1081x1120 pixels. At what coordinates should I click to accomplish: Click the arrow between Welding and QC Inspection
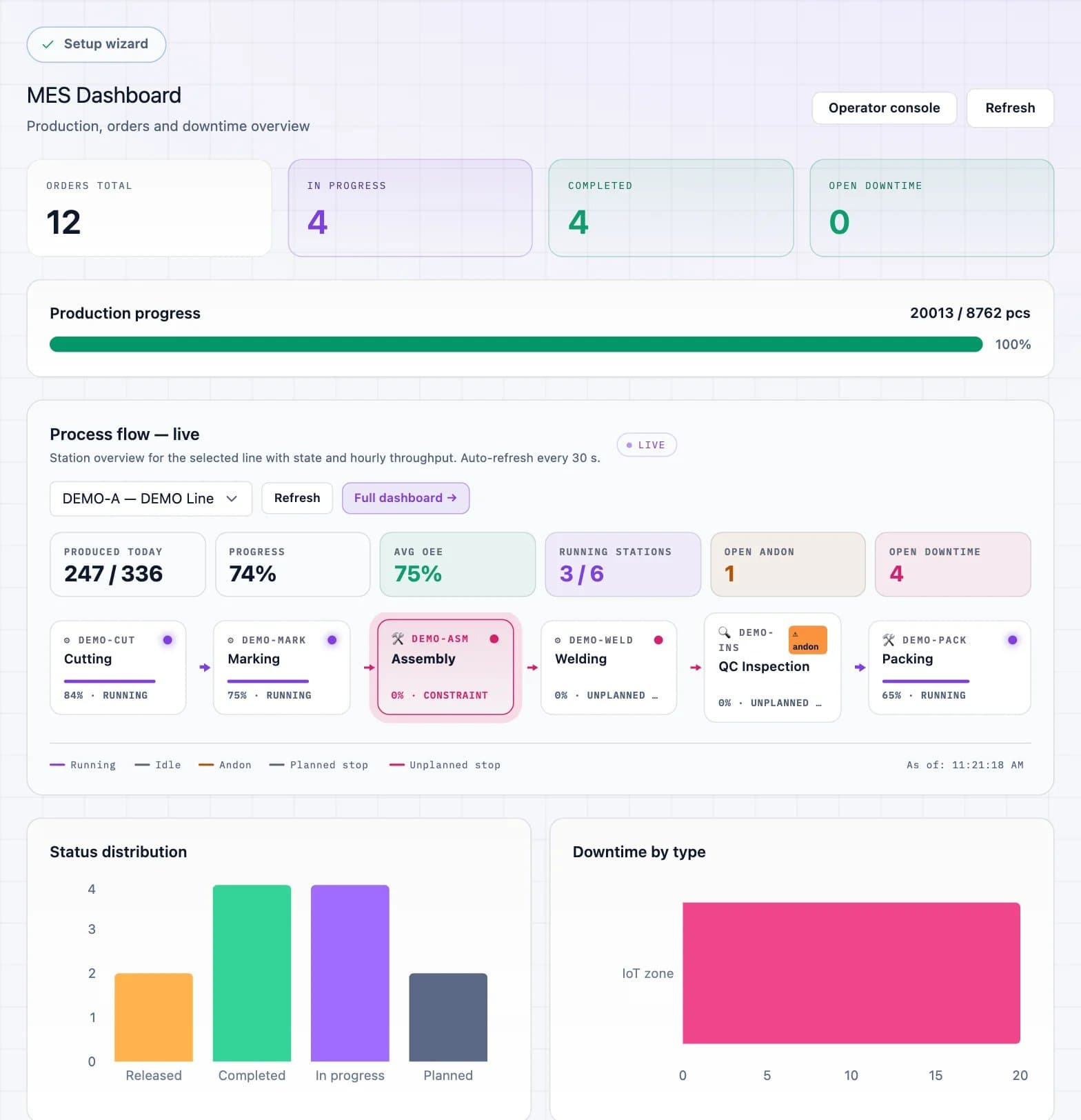pyautogui.click(x=696, y=668)
